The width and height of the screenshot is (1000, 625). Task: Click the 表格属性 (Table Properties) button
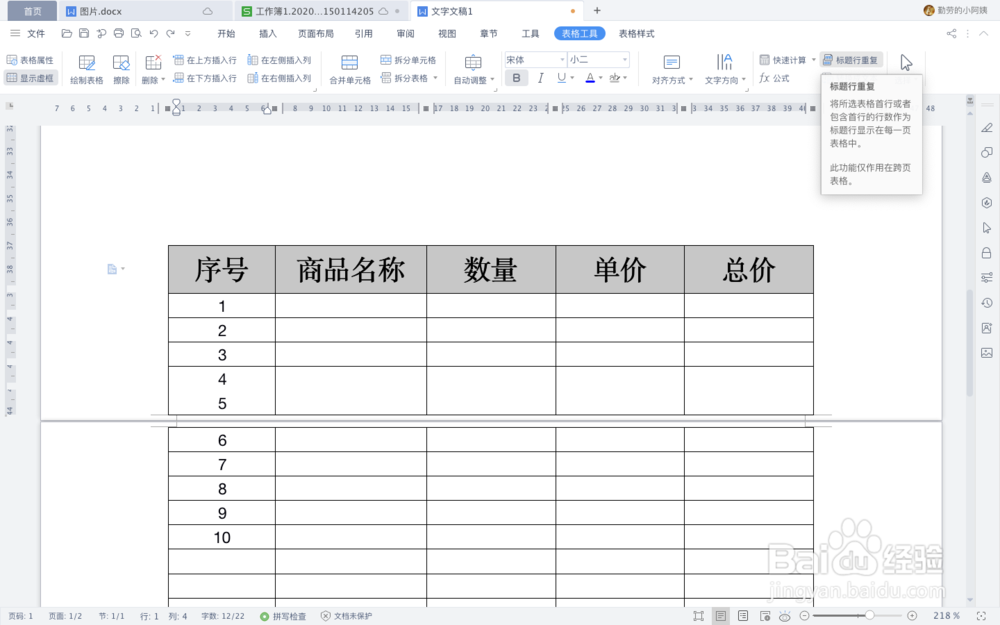pyautogui.click(x=31, y=59)
